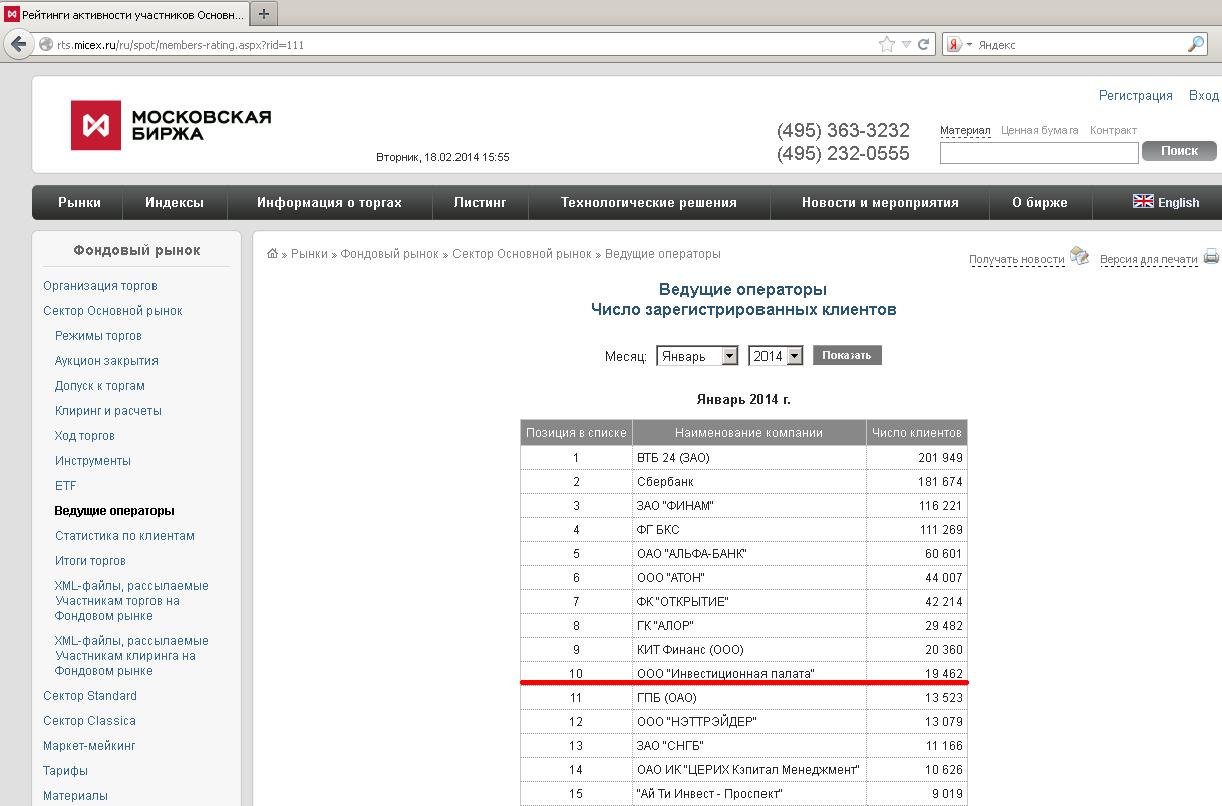This screenshot has width=1222, height=806.
Task: Open the URL history dropdown arrow
Action: [906, 44]
